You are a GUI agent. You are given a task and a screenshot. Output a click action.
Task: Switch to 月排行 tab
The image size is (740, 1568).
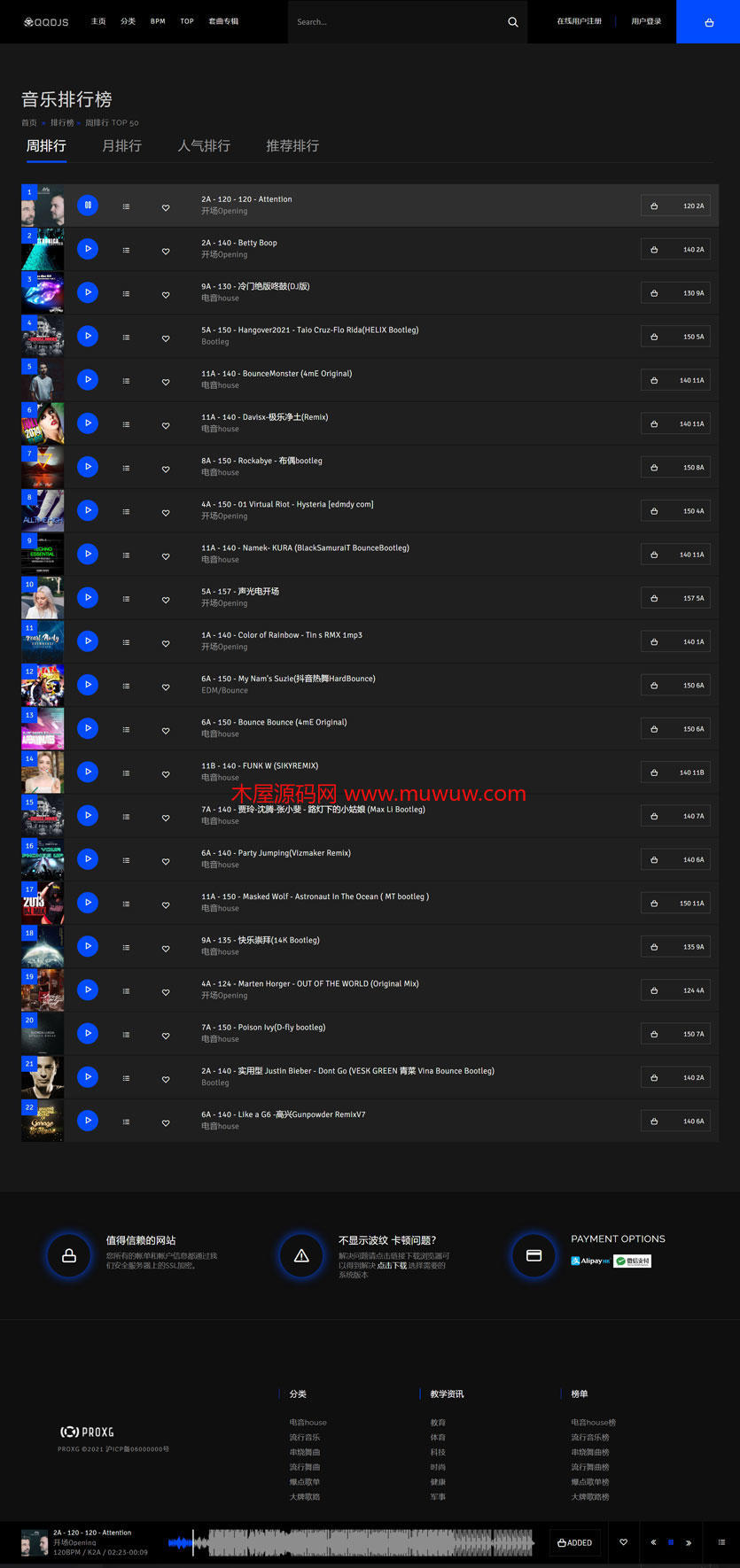[x=122, y=145]
